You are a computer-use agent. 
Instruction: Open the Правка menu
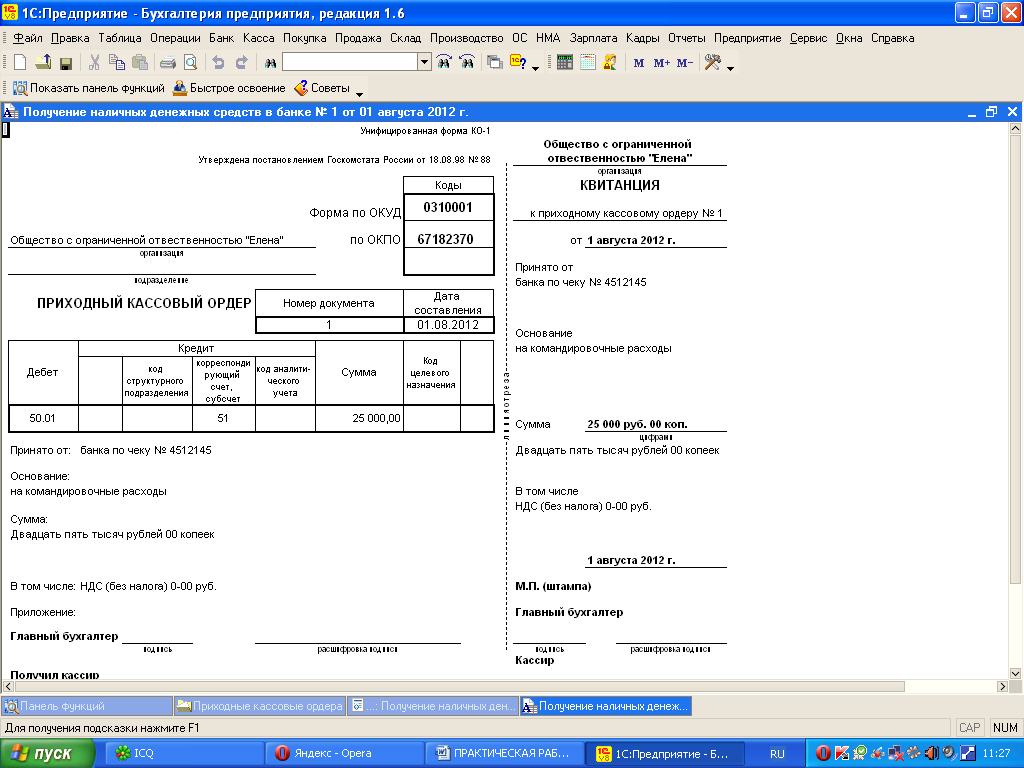[70, 38]
